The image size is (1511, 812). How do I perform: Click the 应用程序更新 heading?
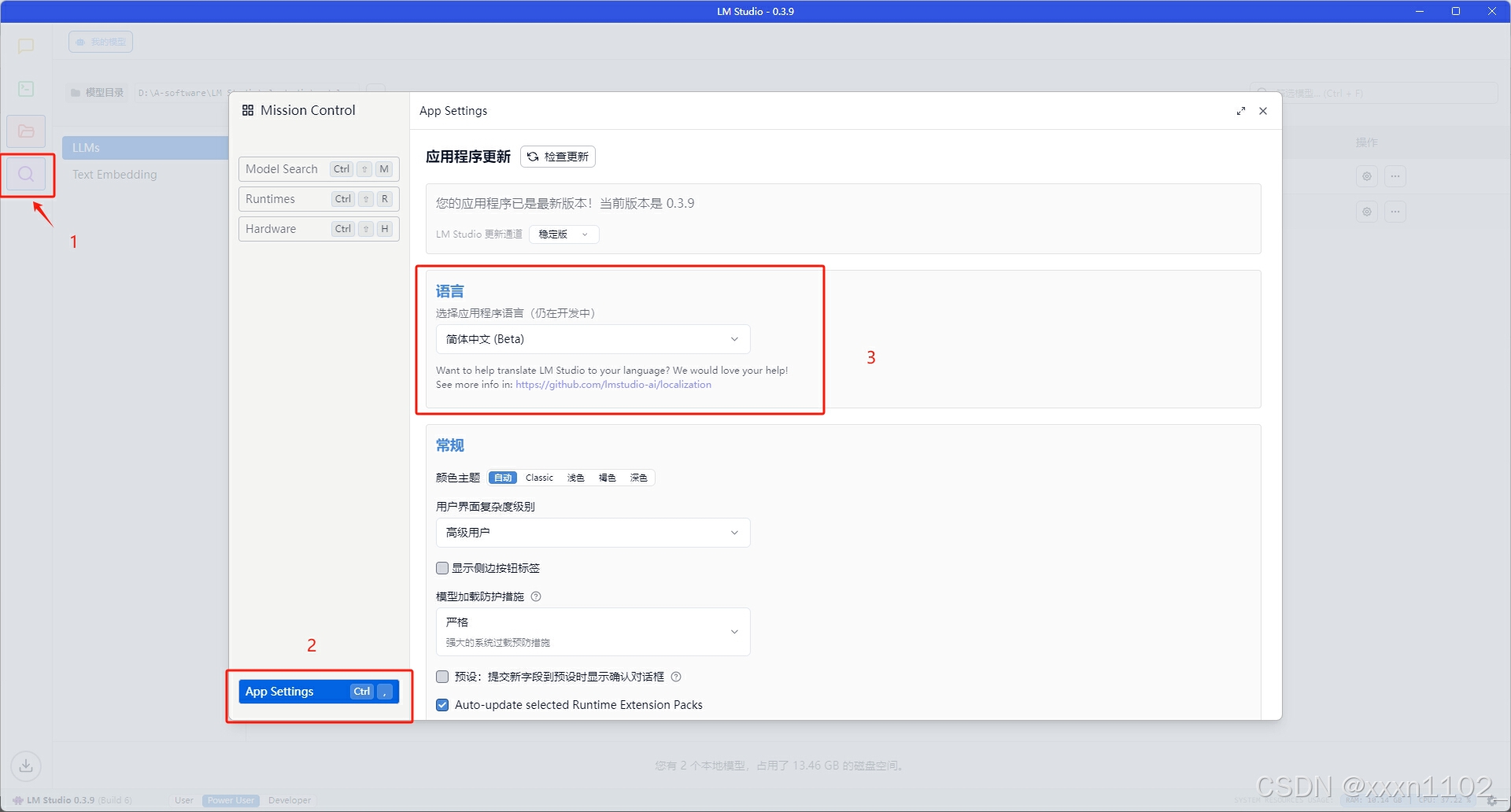point(468,157)
